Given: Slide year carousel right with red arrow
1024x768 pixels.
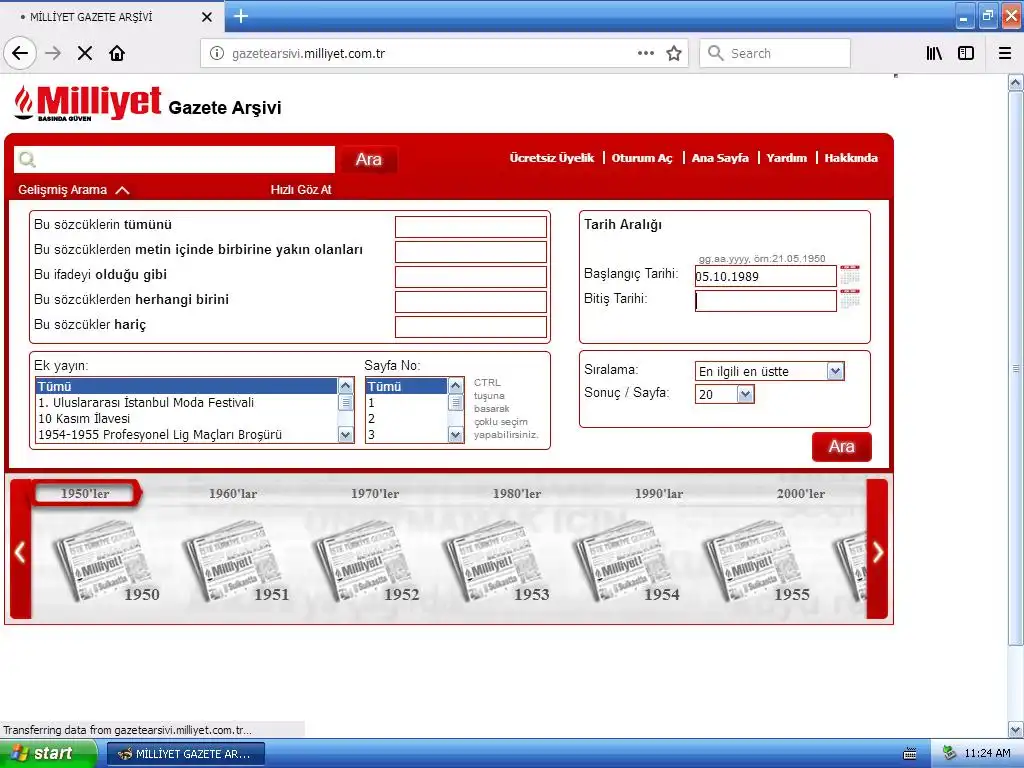Looking at the screenshot, I should (x=878, y=552).
